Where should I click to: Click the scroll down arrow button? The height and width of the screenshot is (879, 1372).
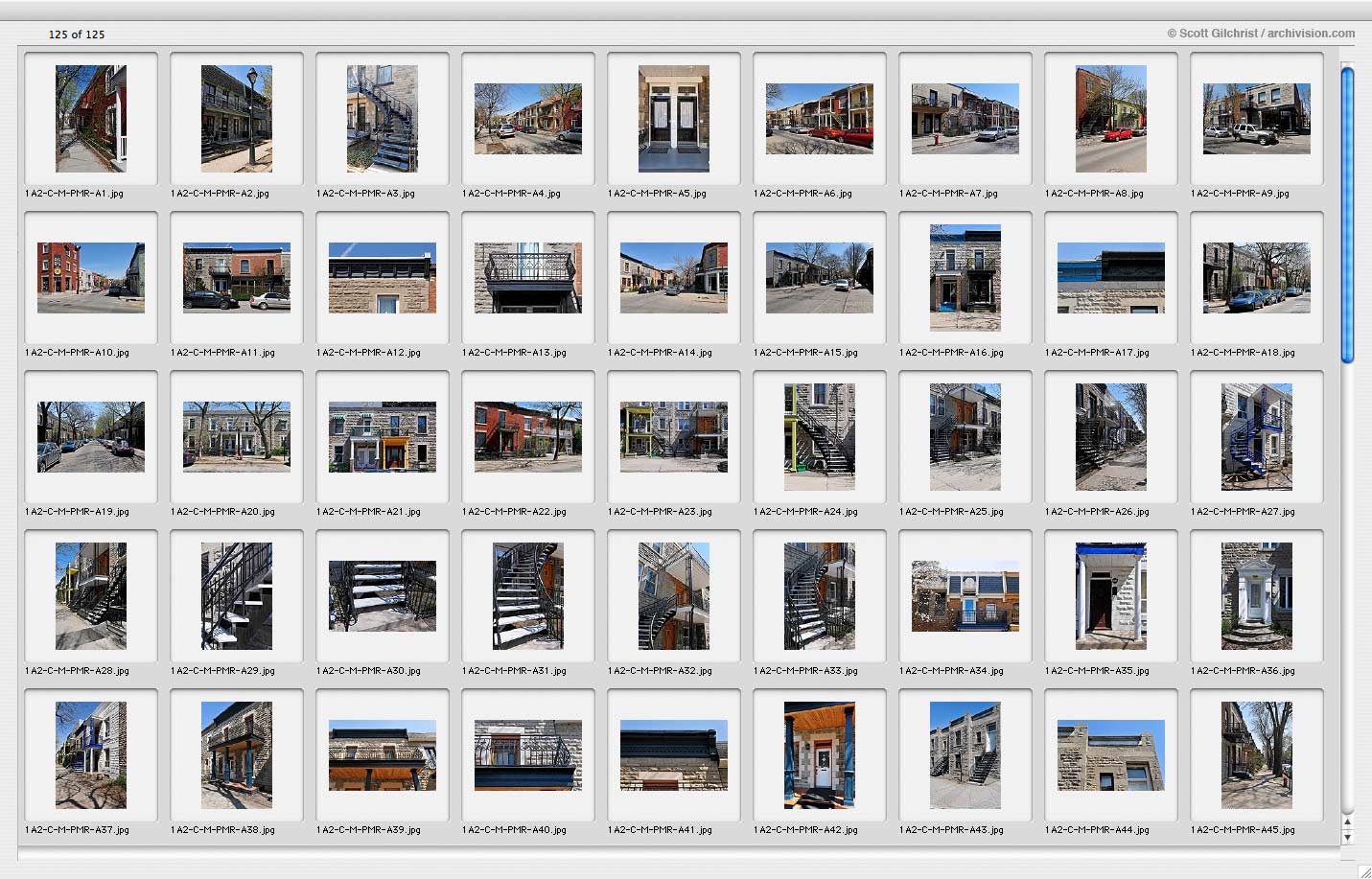[x=1347, y=837]
